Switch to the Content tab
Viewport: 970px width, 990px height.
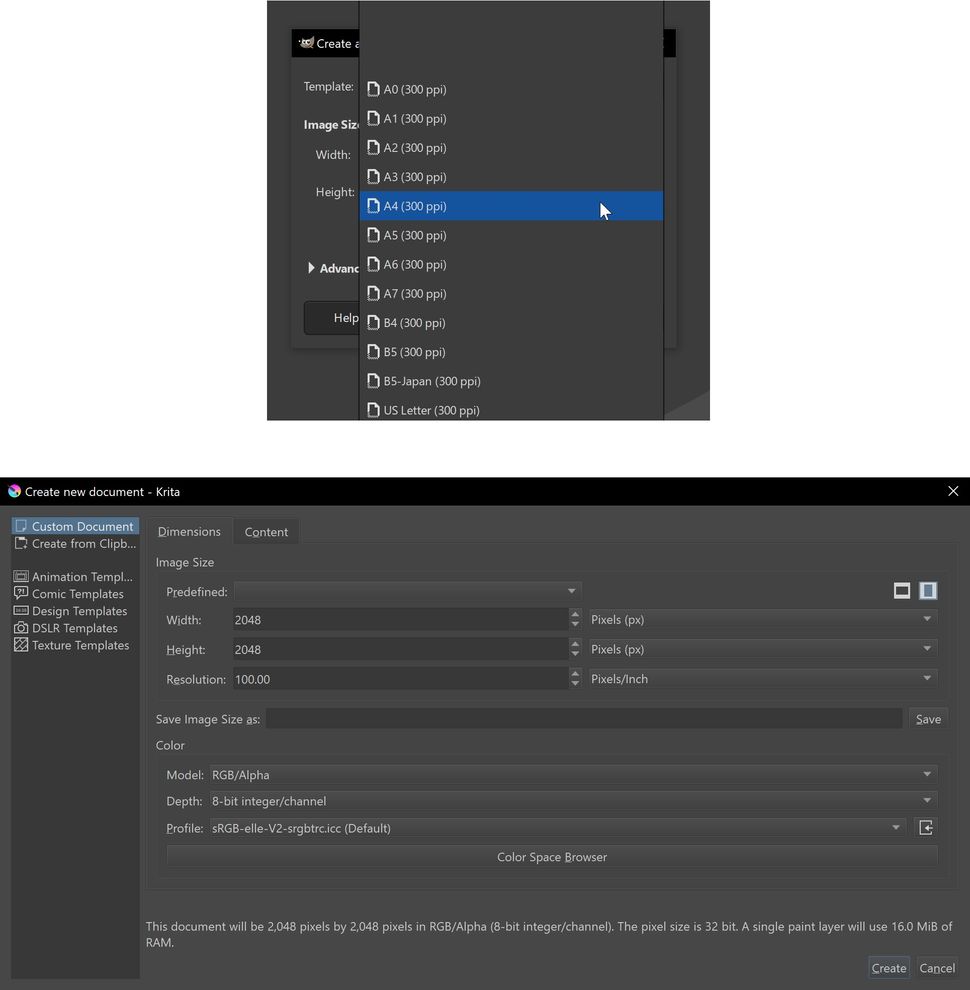[266, 531]
